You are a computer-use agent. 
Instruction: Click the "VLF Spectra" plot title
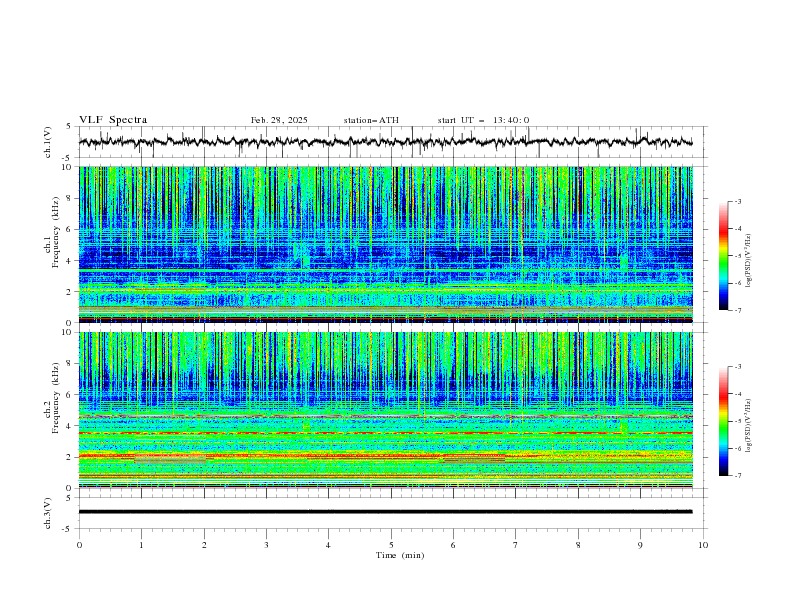[x=113, y=120]
